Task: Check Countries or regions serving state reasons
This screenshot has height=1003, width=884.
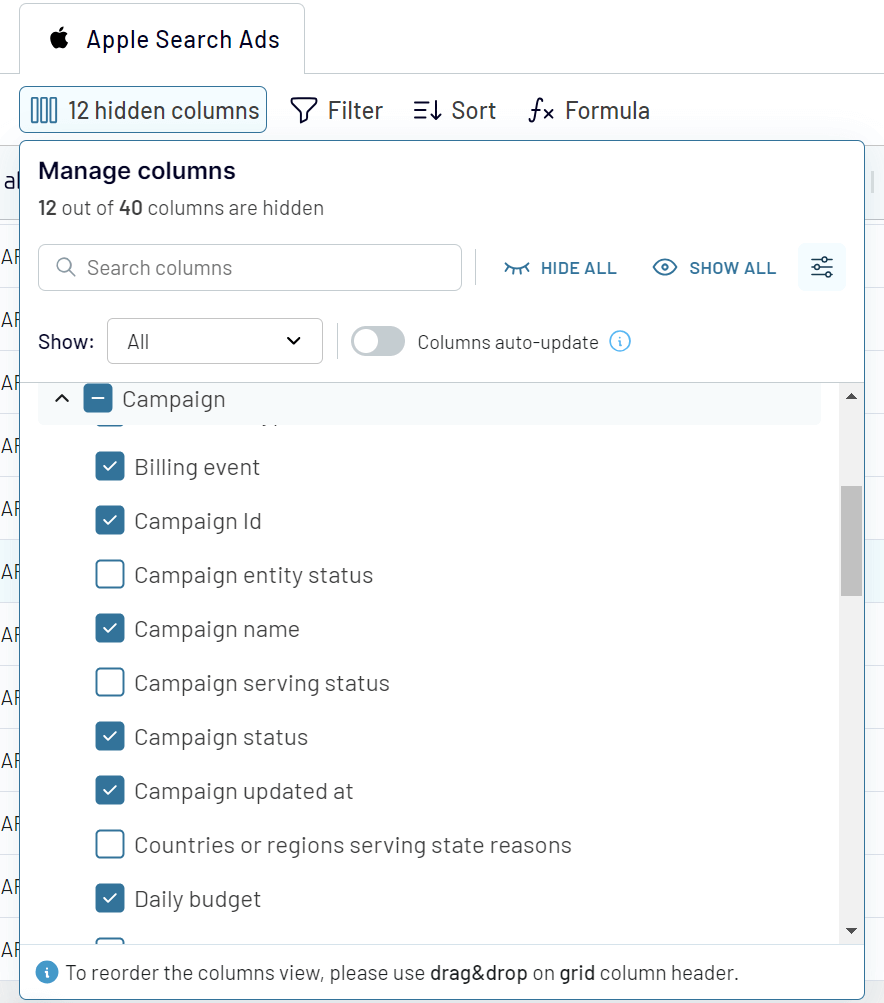Action: pyautogui.click(x=110, y=844)
